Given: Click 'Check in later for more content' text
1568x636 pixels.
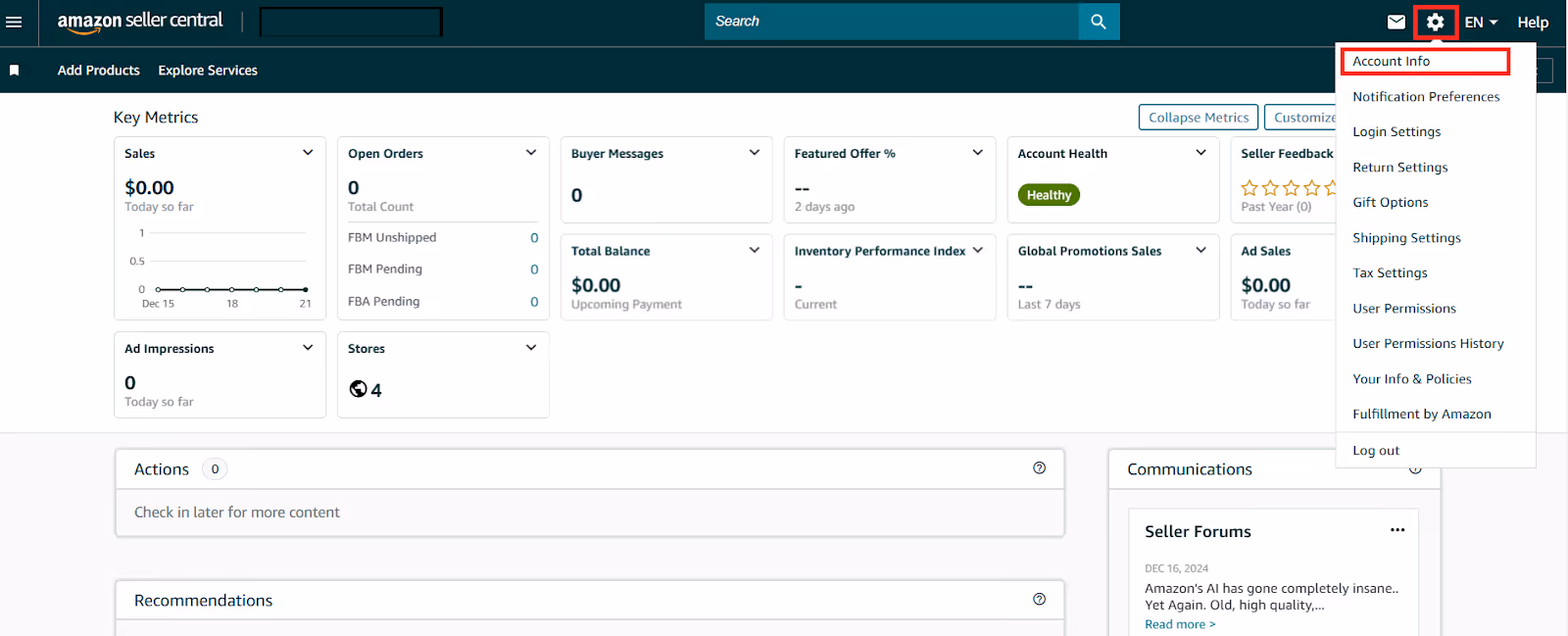Looking at the screenshot, I should coord(237,512).
